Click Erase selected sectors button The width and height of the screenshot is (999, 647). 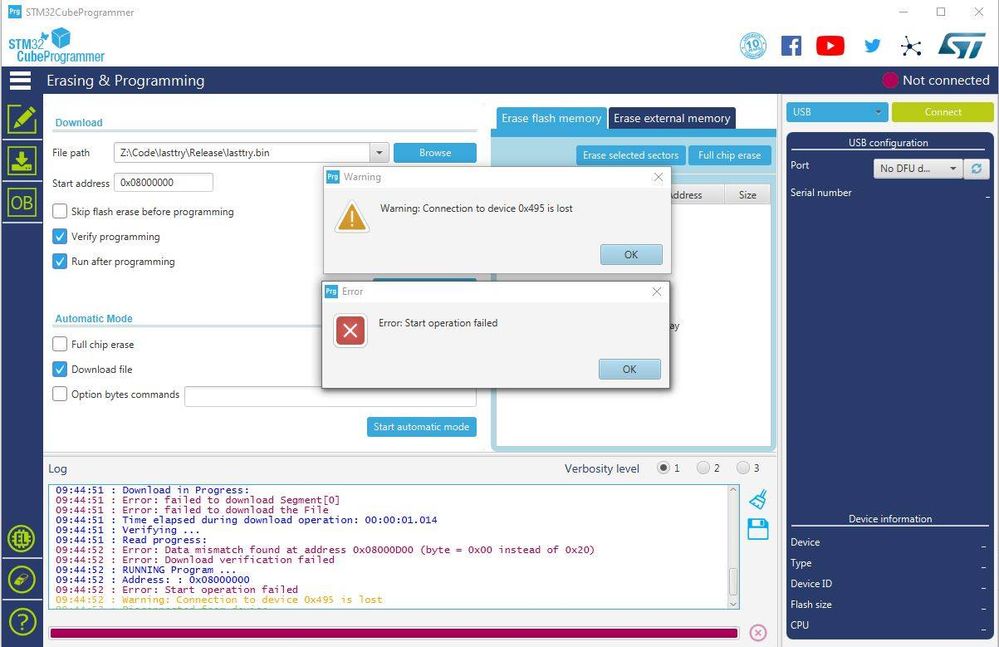631,155
